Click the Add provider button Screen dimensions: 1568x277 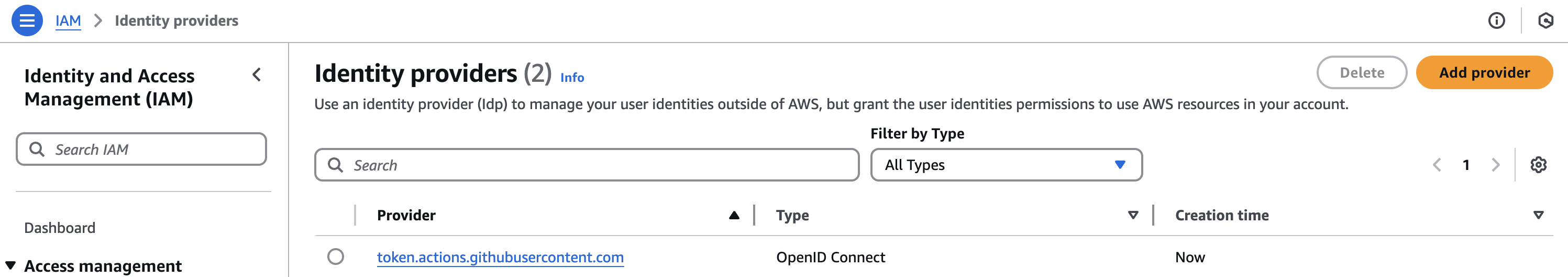pos(1484,72)
